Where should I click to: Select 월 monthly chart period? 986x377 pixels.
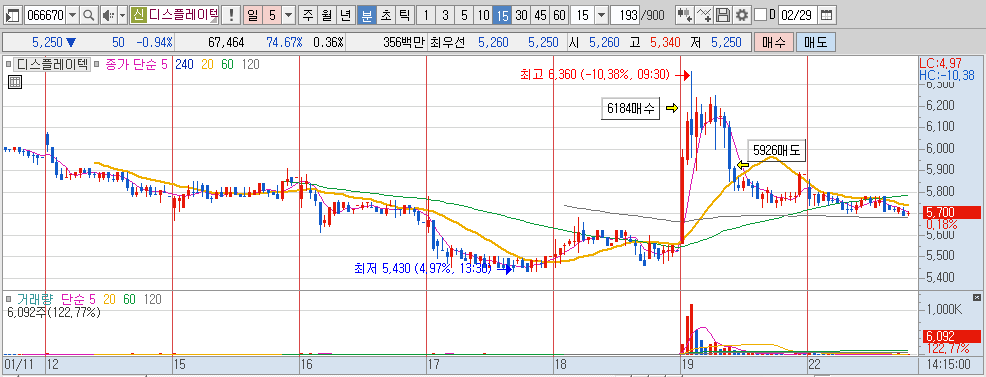click(326, 15)
